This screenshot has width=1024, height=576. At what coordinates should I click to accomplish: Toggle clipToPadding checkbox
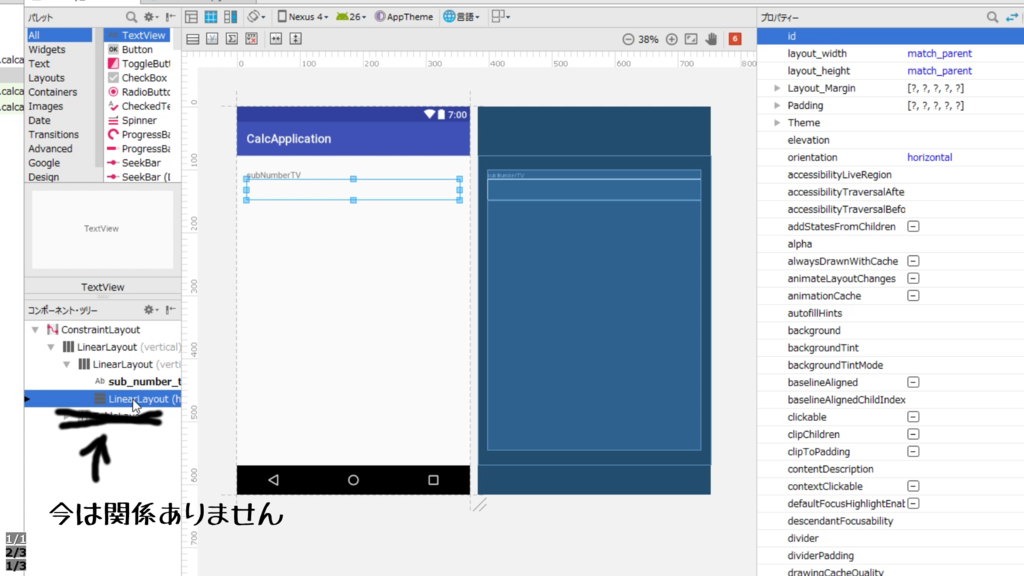[913, 451]
